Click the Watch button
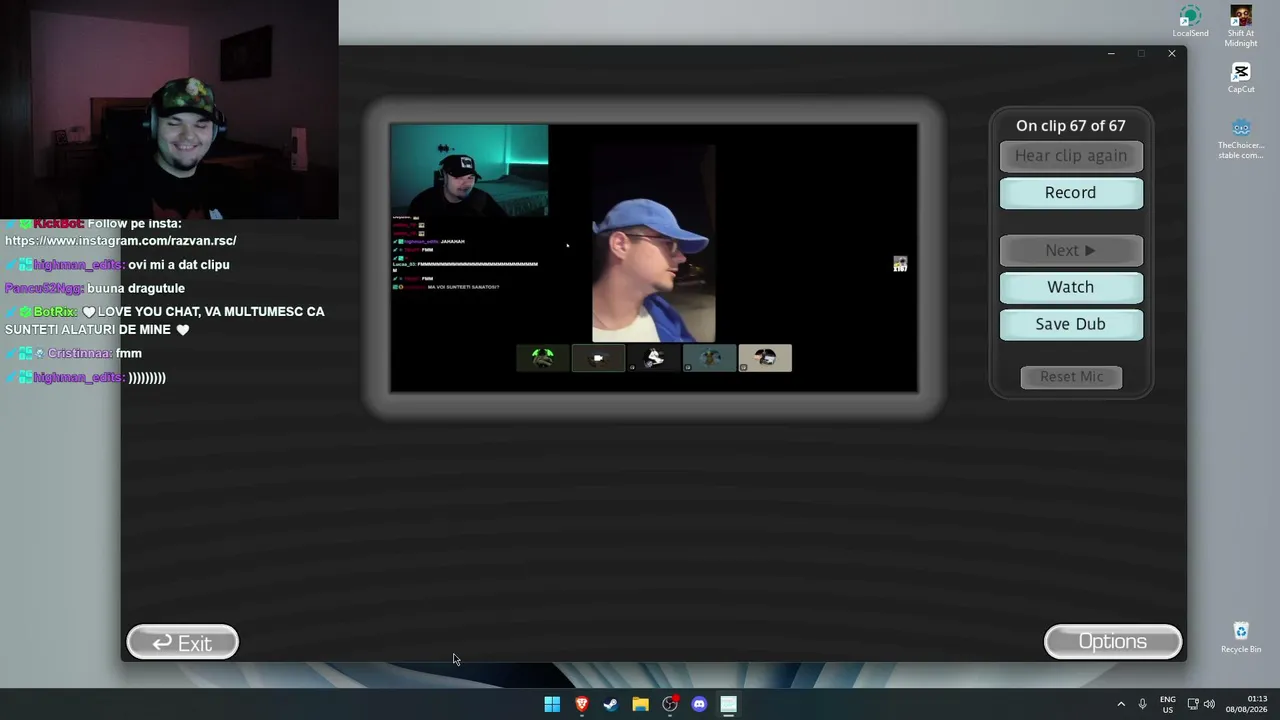 pyautogui.click(x=1071, y=287)
